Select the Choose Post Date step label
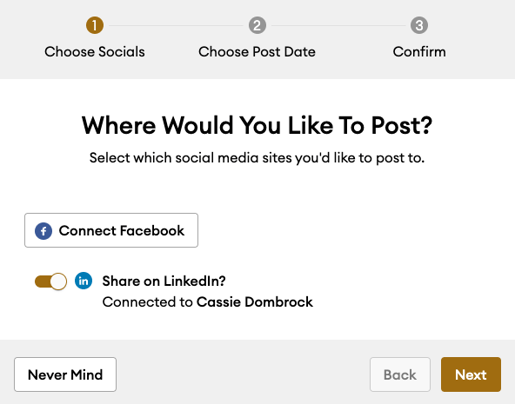The width and height of the screenshot is (515, 404). click(x=257, y=52)
